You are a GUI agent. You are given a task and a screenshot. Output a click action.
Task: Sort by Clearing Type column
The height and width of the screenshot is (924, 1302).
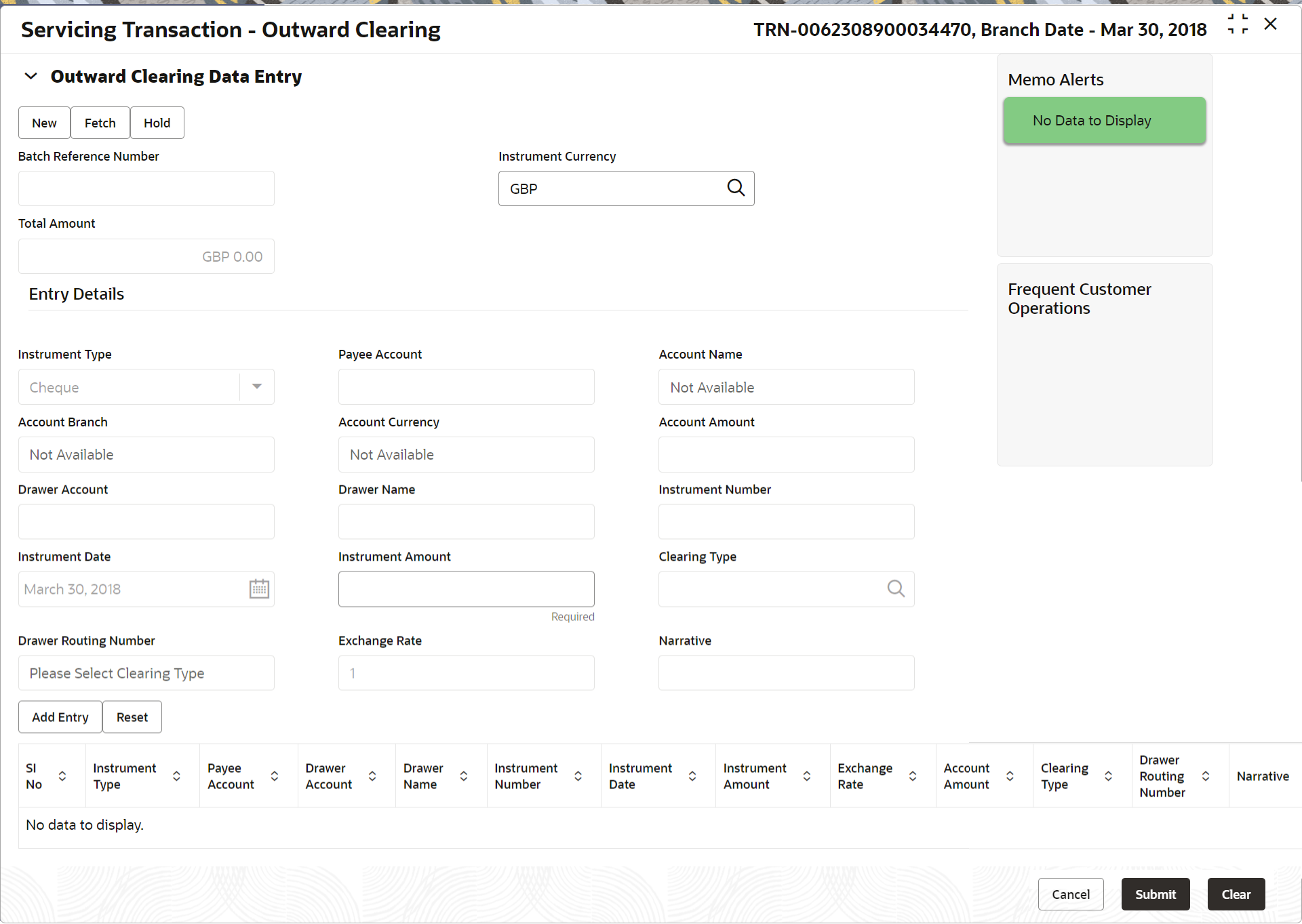tap(1108, 776)
